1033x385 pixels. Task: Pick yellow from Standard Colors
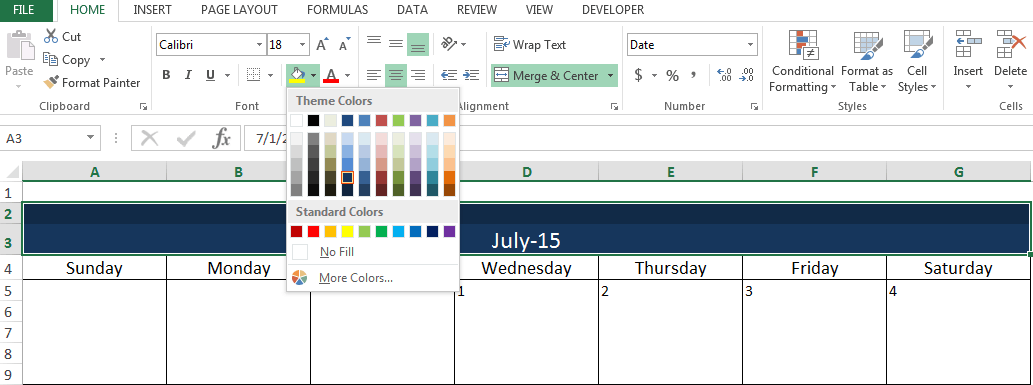click(348, 231)
